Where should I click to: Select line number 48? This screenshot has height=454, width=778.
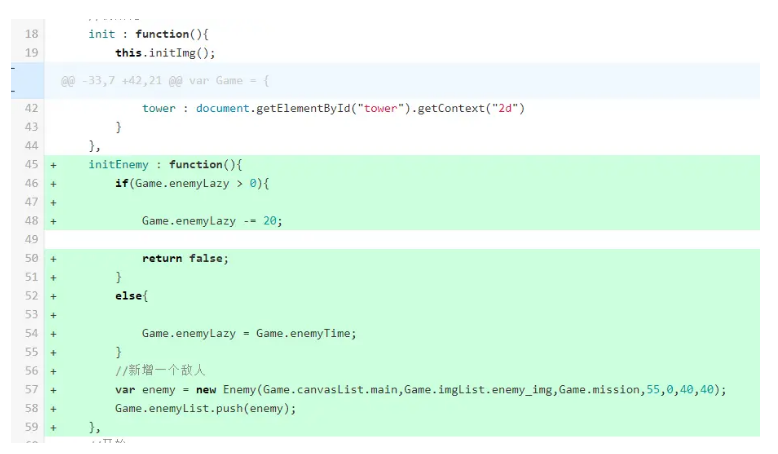click(x=31, y=221)
